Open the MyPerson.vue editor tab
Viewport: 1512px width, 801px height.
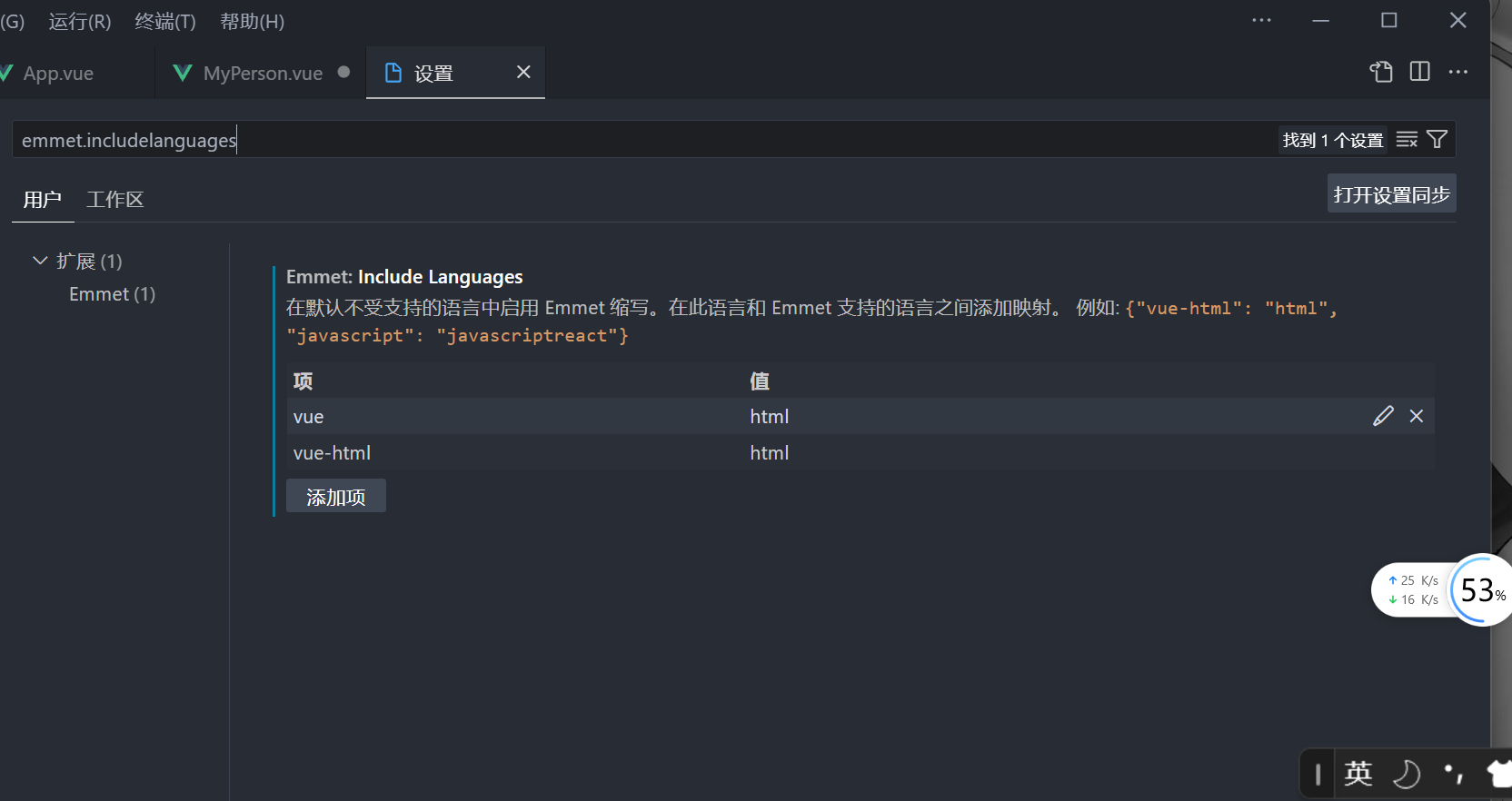click(x=262, y=74)
